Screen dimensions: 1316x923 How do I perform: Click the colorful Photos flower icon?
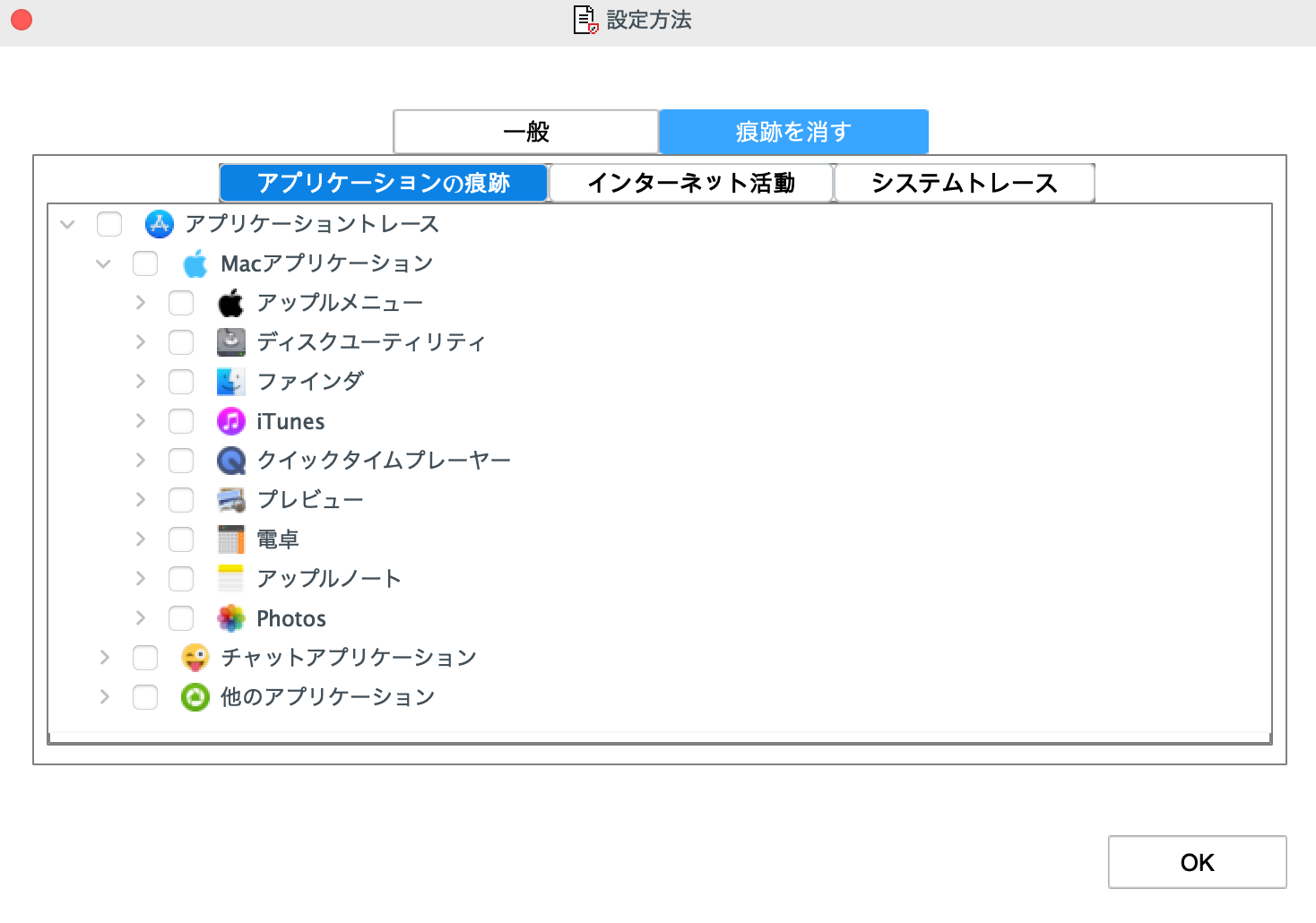[231, 618]
